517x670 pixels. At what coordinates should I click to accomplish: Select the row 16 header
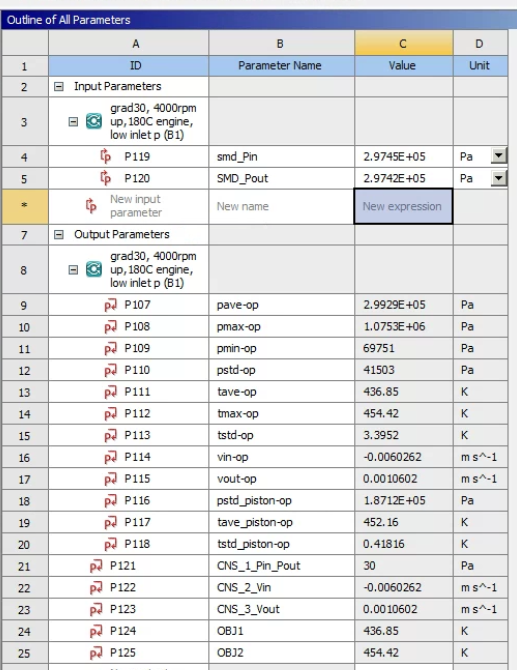coord(25,458)
